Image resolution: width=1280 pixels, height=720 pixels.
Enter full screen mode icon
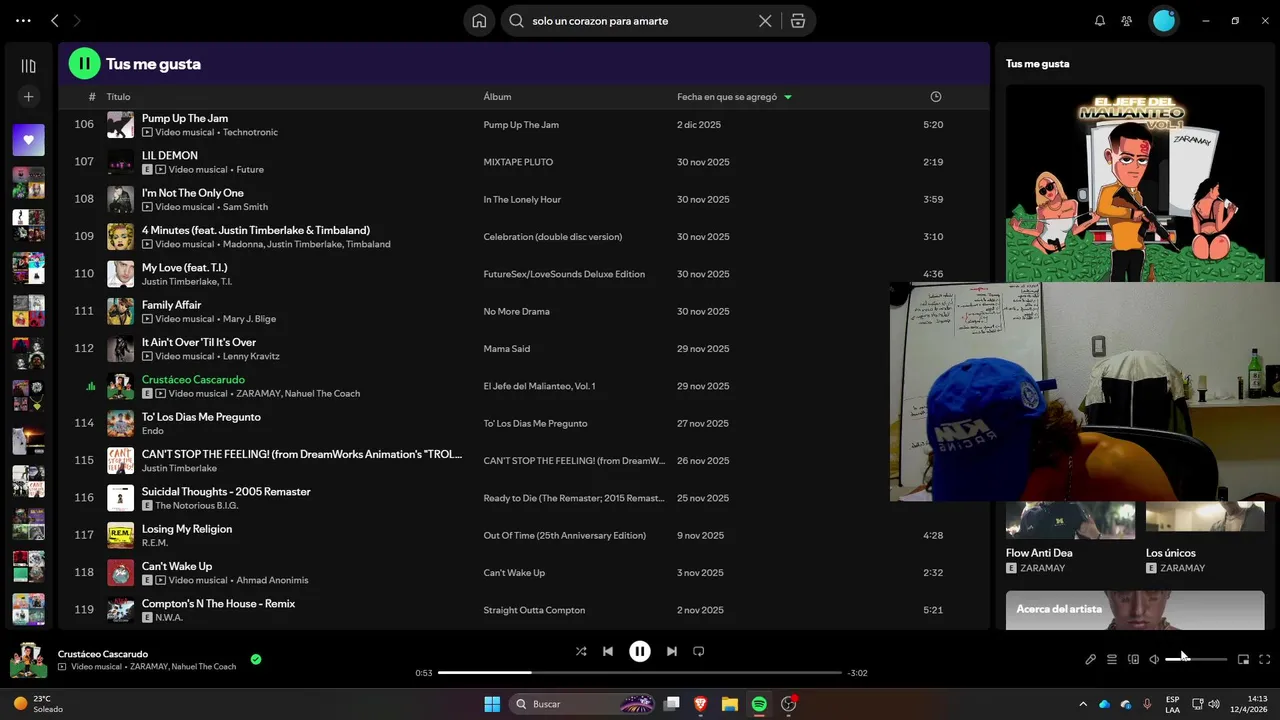(1265, 659)
